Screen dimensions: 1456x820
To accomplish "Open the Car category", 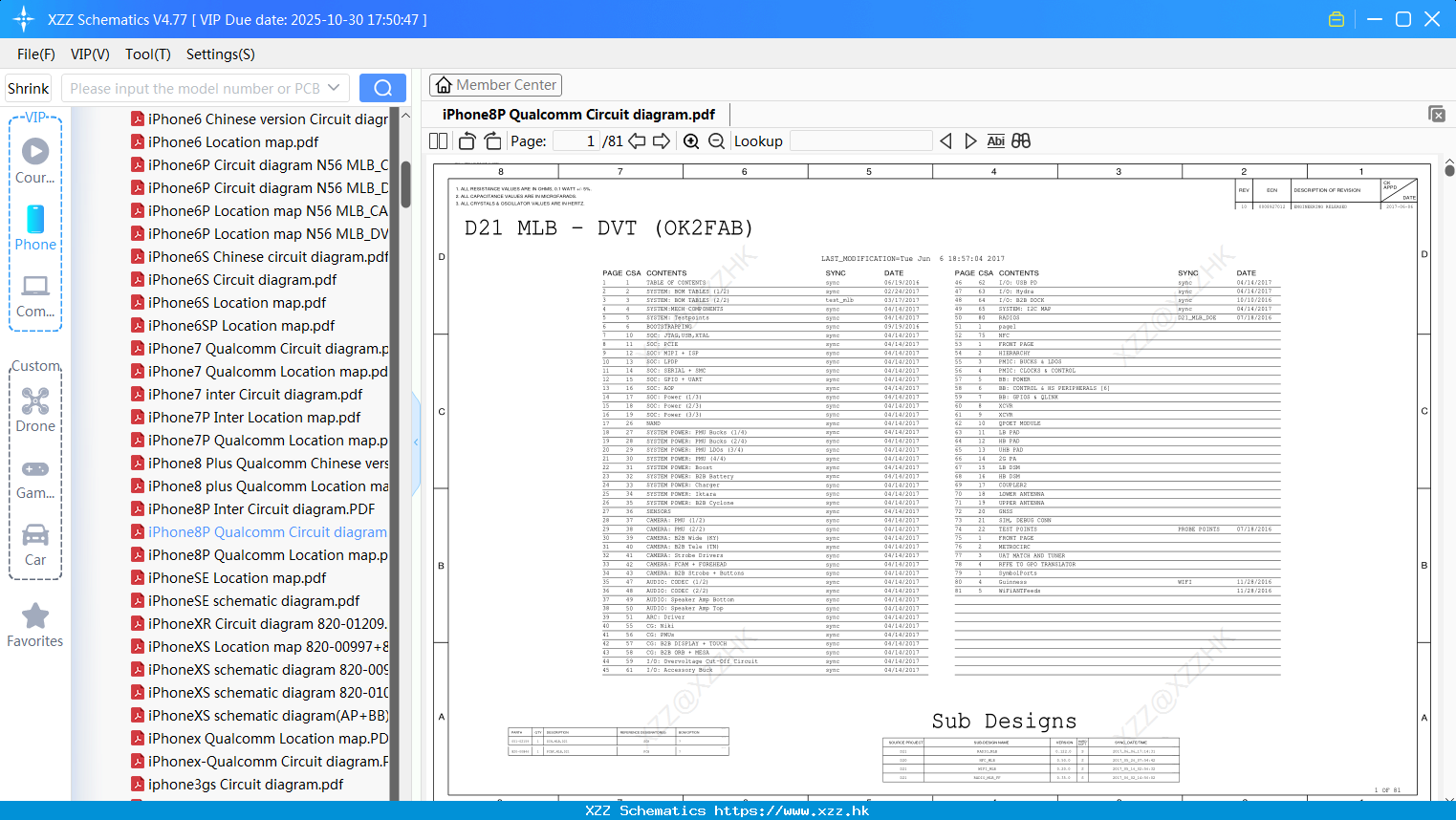I will 35,544.
